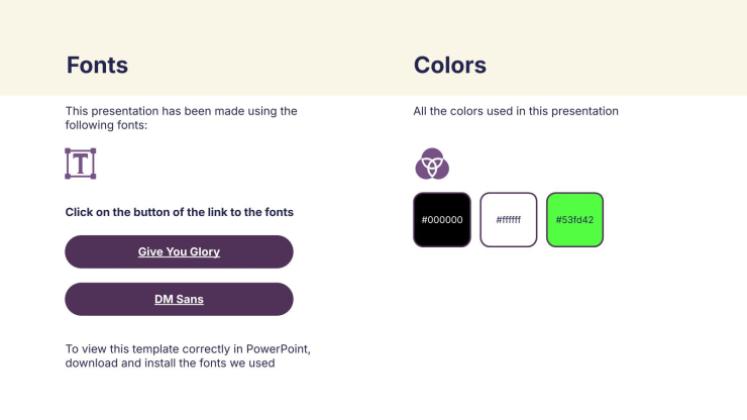Click the bold "Click on the button" instruction
Viewport: 747px width, 420px height.
tap(179, 212)
